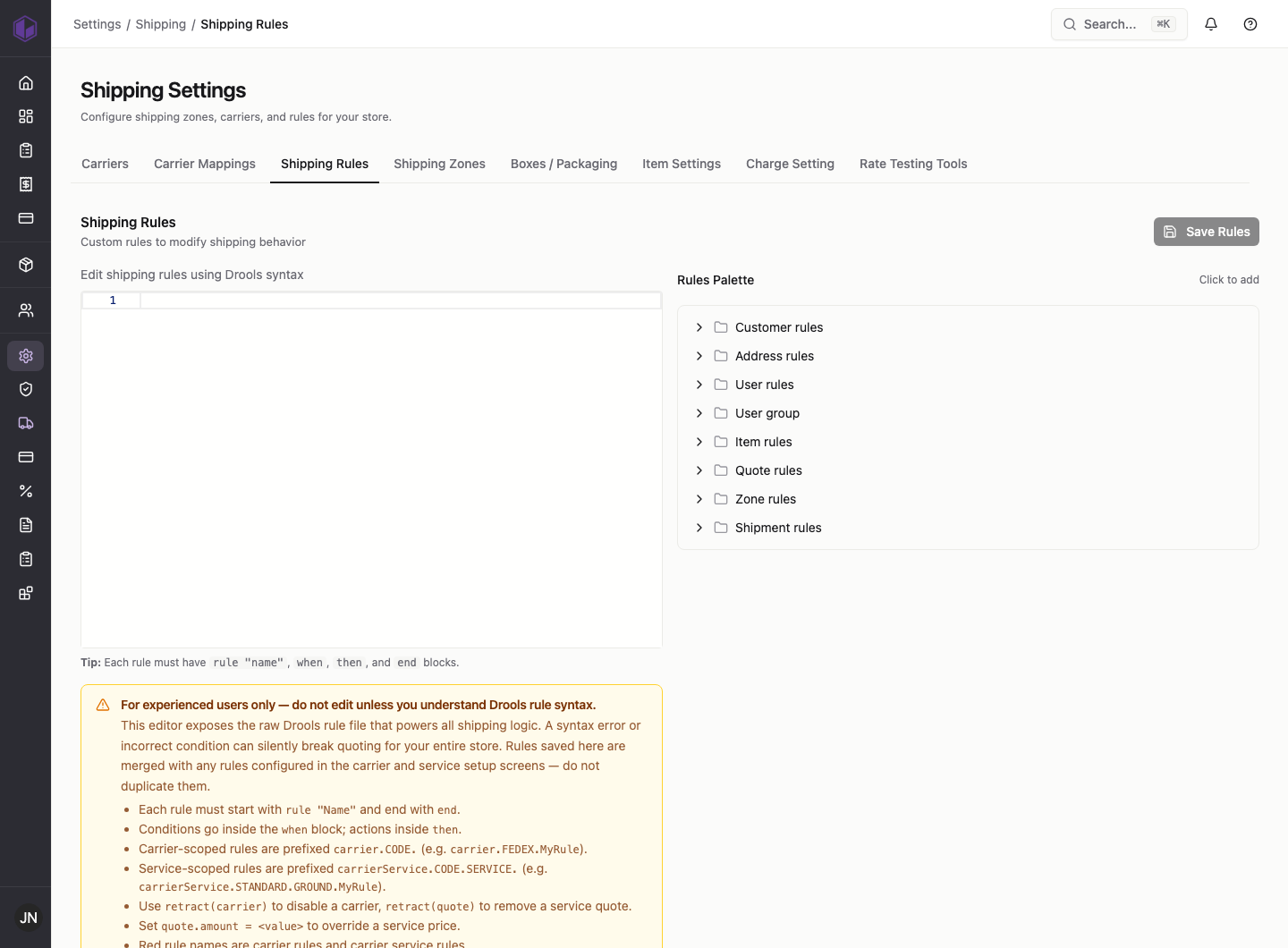Click the Quote rules folder icon
Image resolution: width=1288 pixels, height=948 pixels.
[x=721, y=470]
